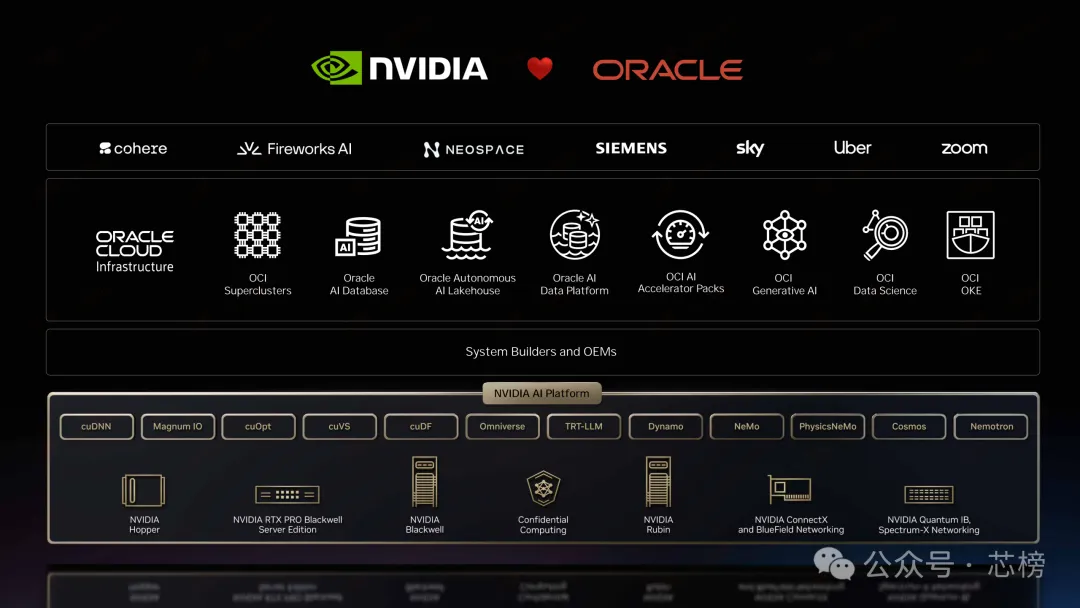1080x608 pixels.
Task: Open the Oracle AI Data Platform icon
Action: 575,234
